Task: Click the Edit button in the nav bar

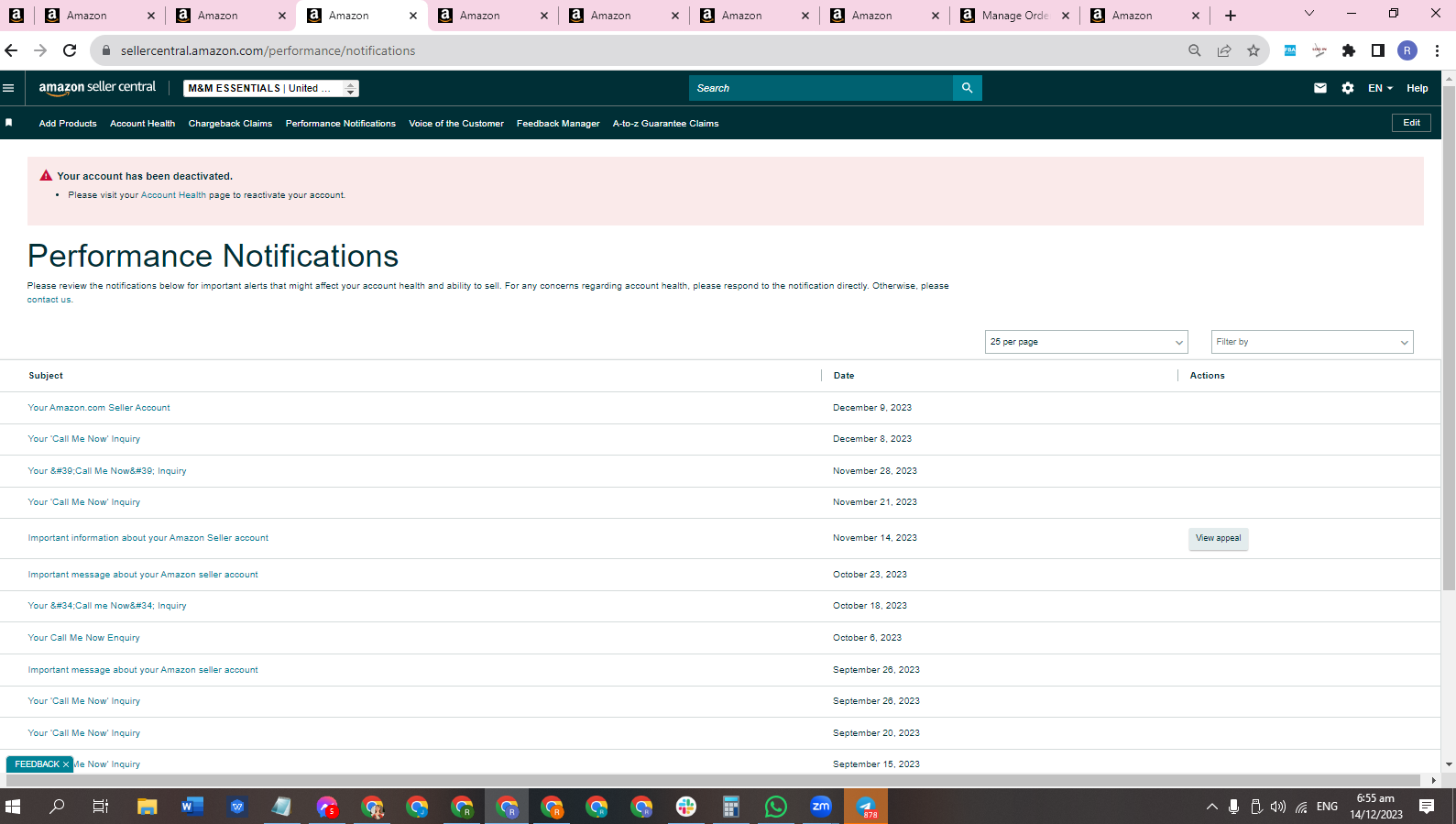Action: pos(1411,123)
